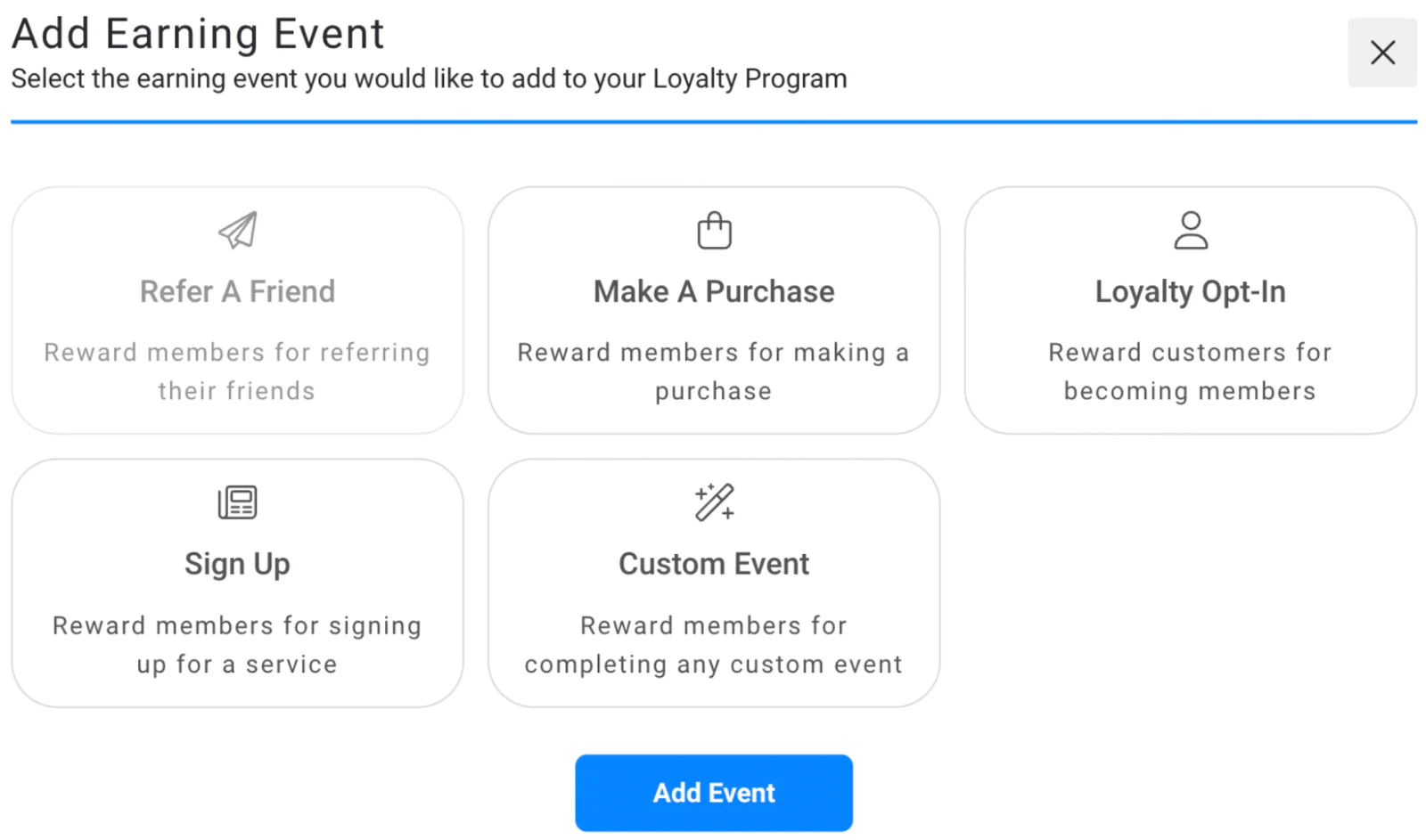Click the paper plane Refer A Friend icon

coord(237,230)
